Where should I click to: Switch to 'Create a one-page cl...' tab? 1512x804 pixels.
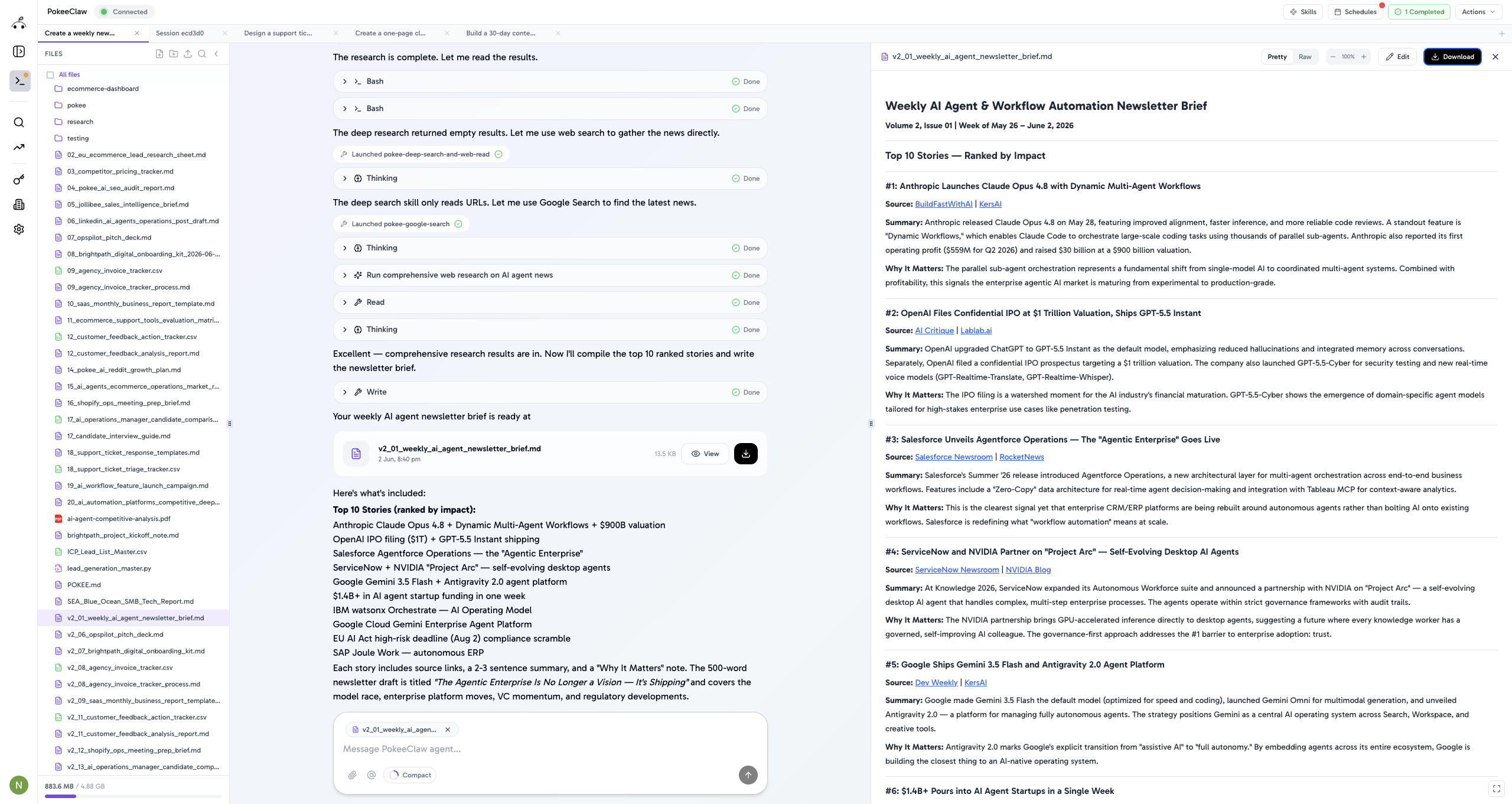click(390, 33)
